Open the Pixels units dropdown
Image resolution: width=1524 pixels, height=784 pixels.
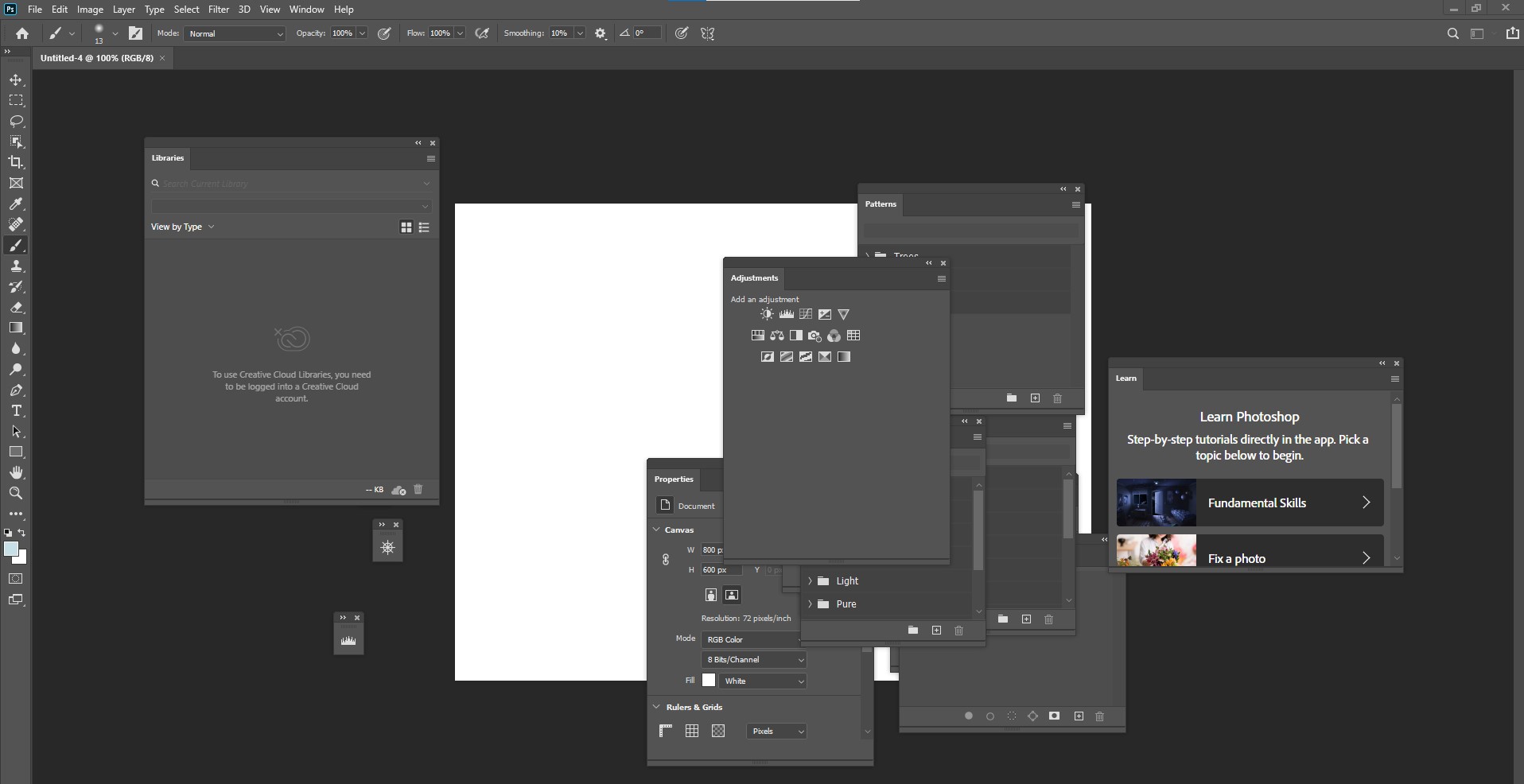click(x=776, y=732)
